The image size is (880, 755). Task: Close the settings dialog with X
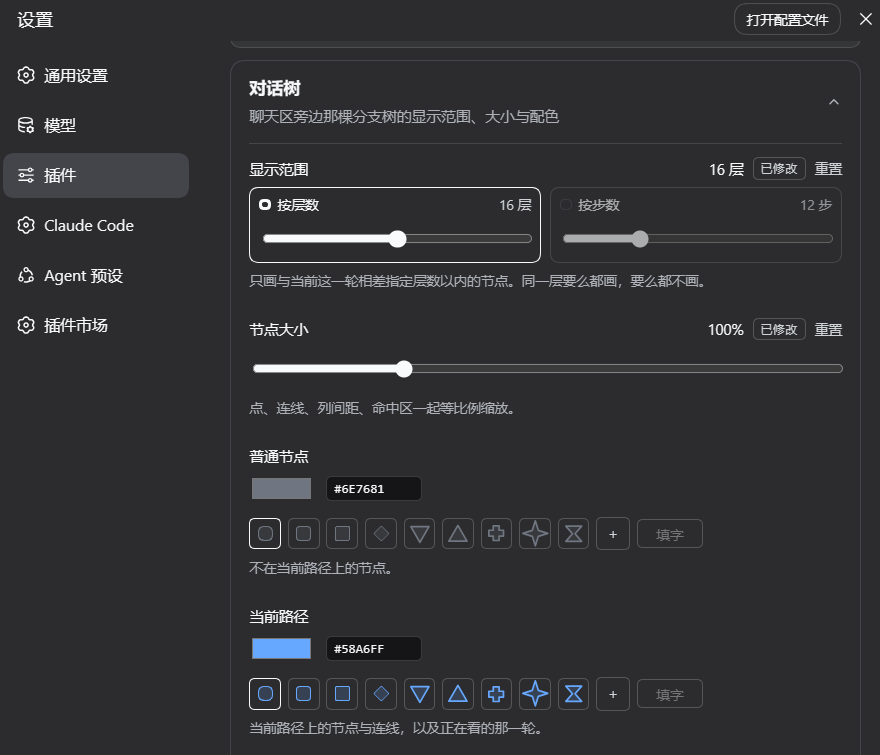(865, 19)
